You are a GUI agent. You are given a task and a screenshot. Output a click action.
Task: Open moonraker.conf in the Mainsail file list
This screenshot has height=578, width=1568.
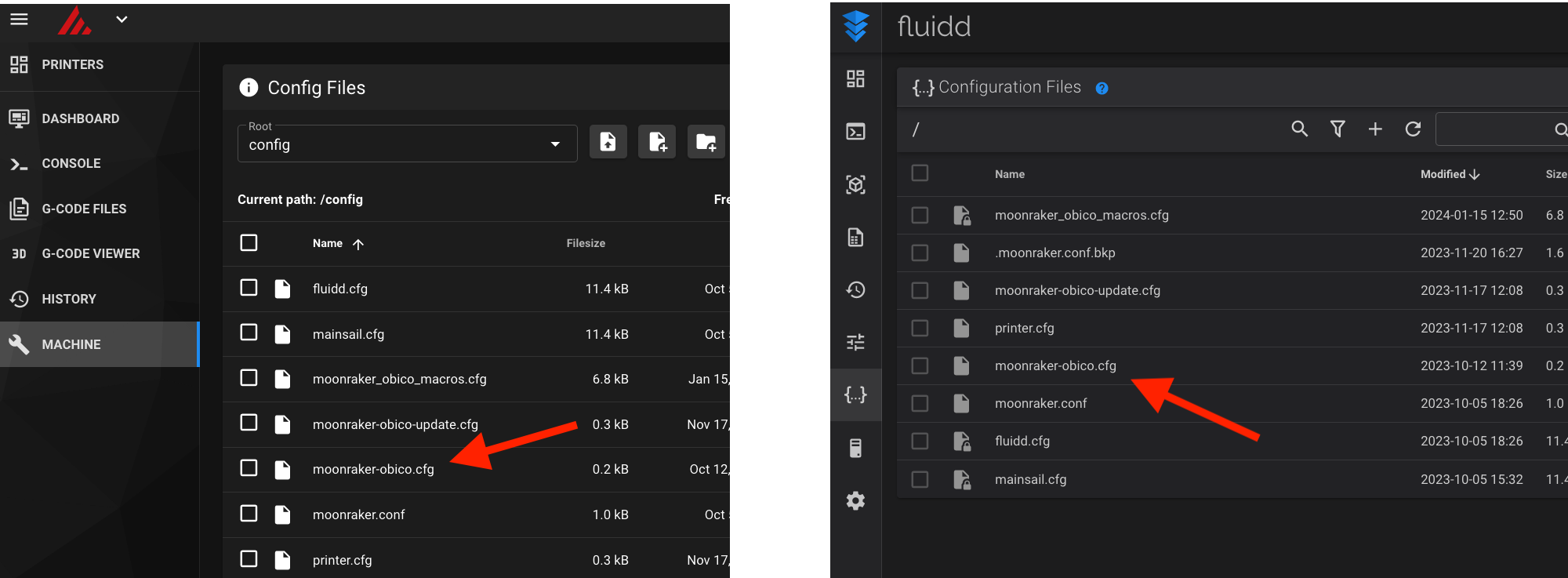(x=358, y=514)
